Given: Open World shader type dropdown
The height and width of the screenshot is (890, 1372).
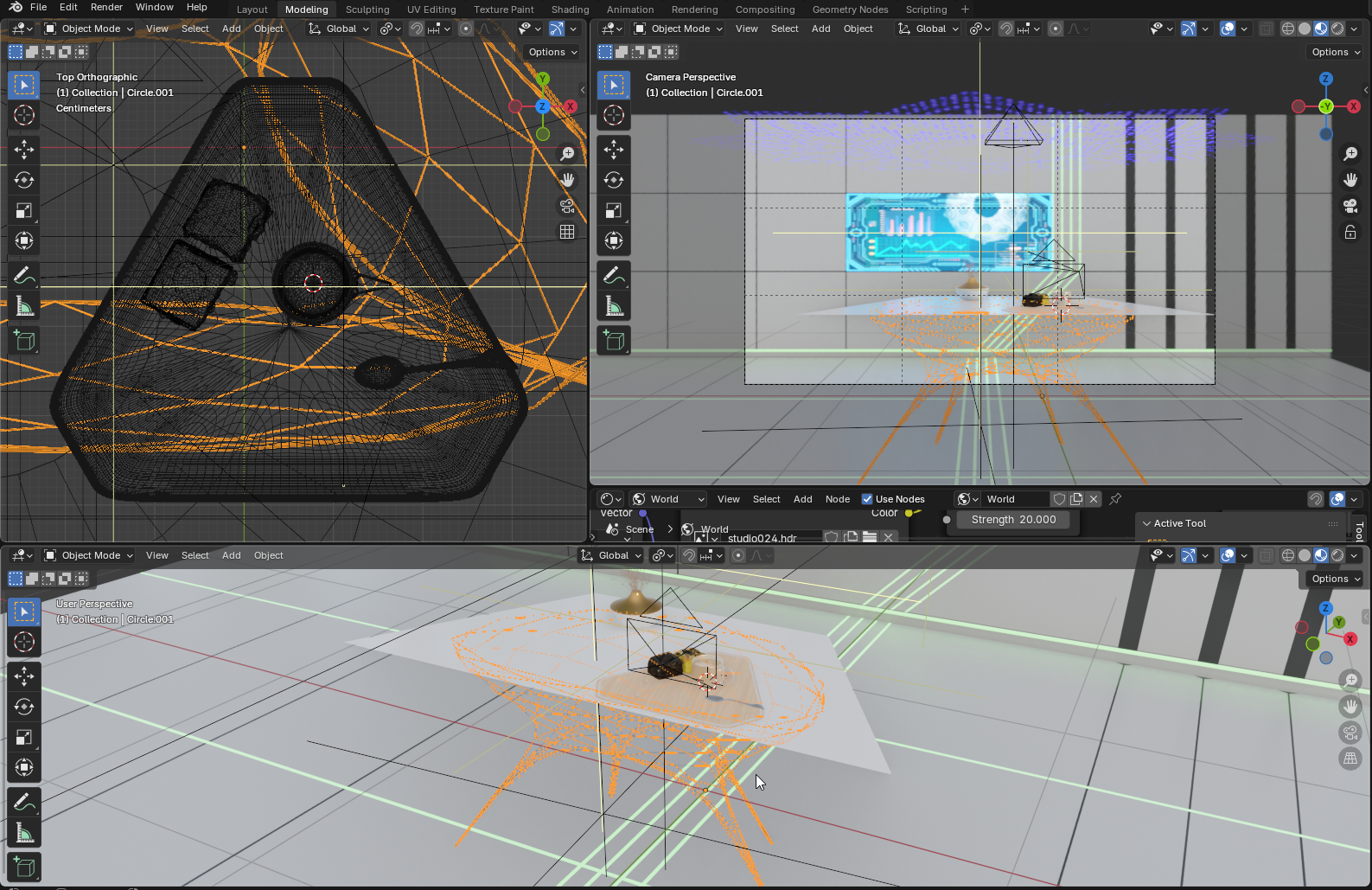Looking at the screenshot, I should 668,499.
